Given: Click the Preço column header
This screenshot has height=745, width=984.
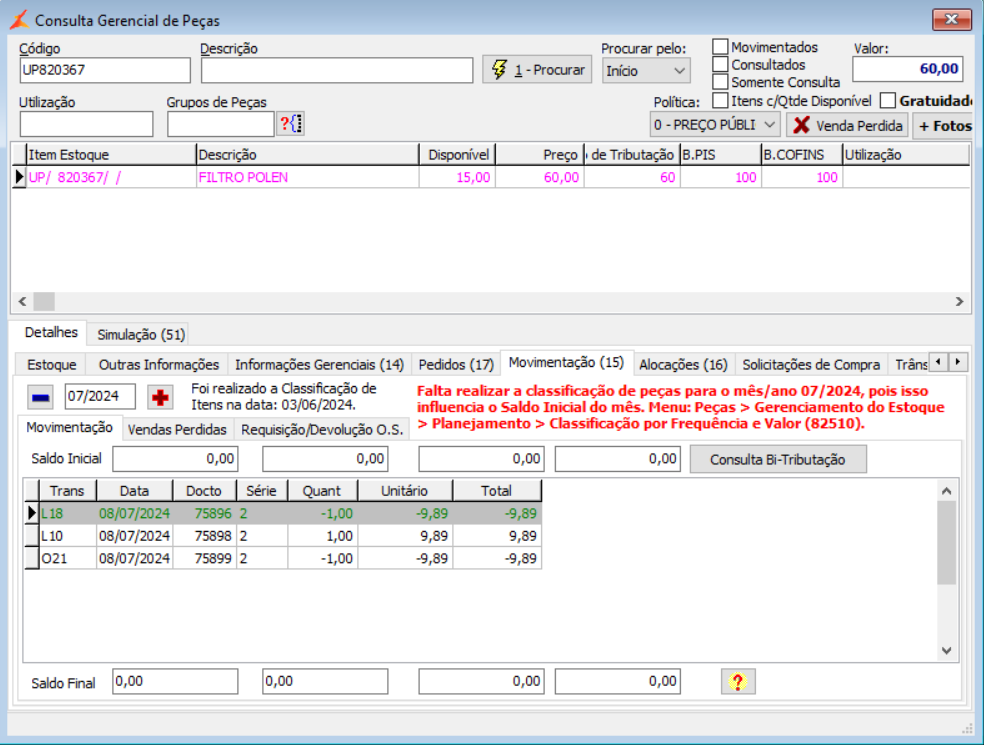Looking at the screenshot, I should (540, 155).
